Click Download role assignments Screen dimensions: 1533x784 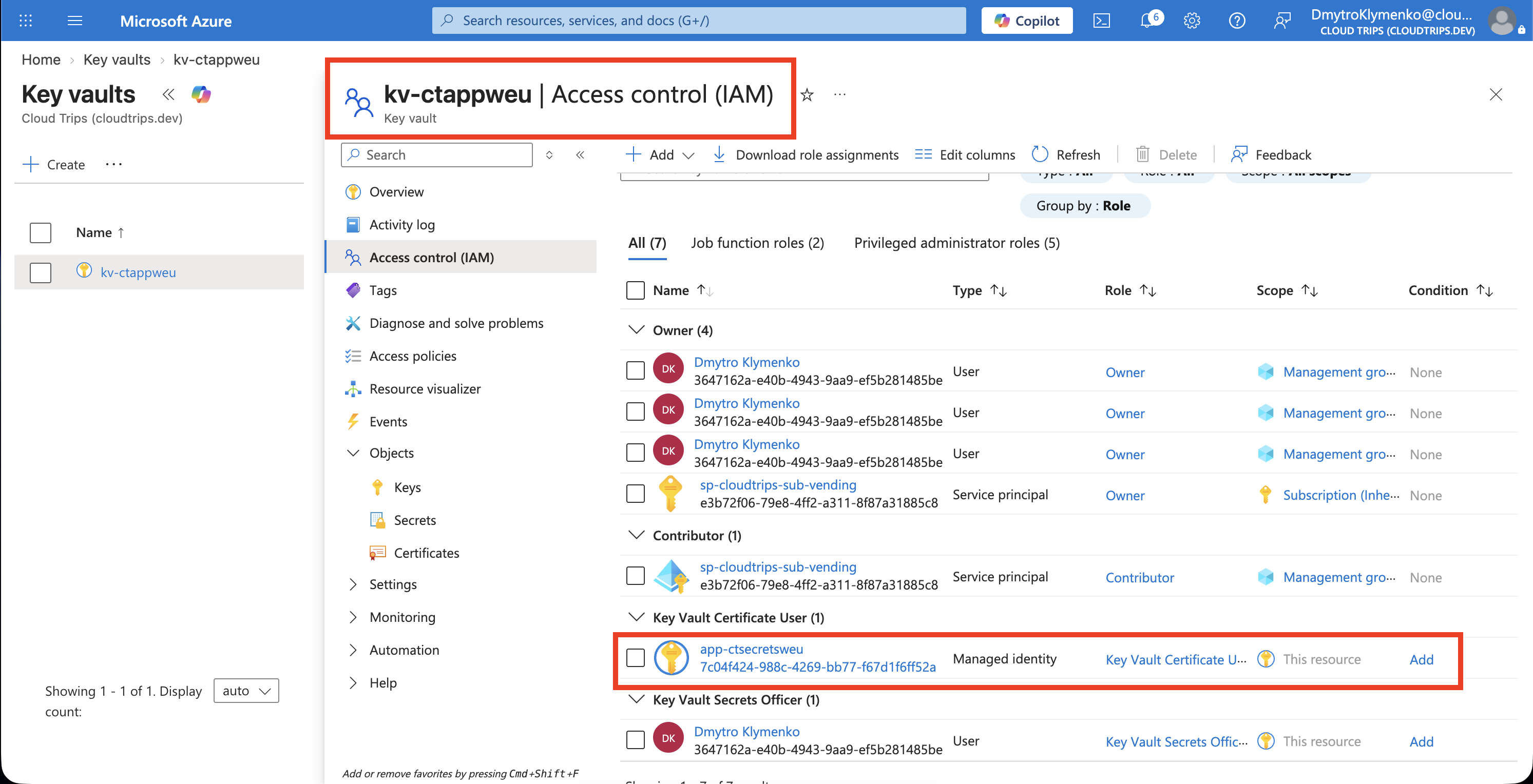806,154
